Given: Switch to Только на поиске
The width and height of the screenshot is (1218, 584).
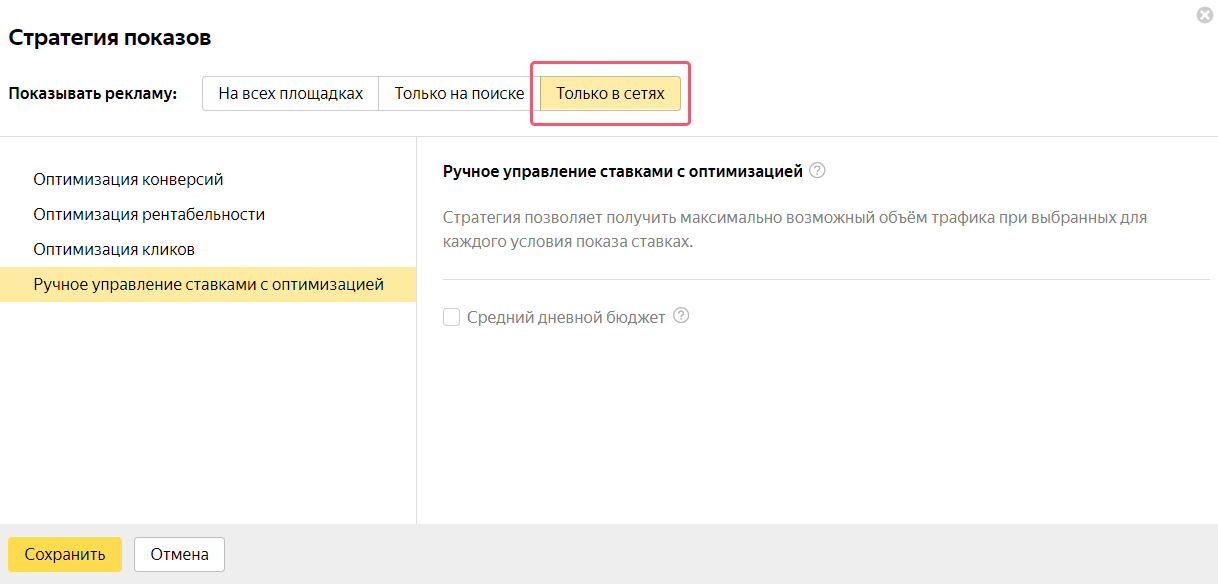Looking at the screenshot, I should click(x=459, y=94).
